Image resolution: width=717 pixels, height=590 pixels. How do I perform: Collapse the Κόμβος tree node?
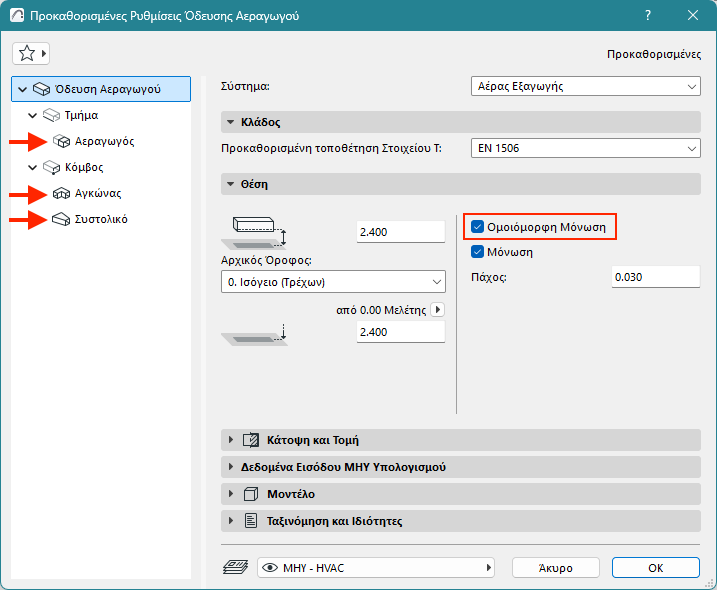click(x=32, y=167)
